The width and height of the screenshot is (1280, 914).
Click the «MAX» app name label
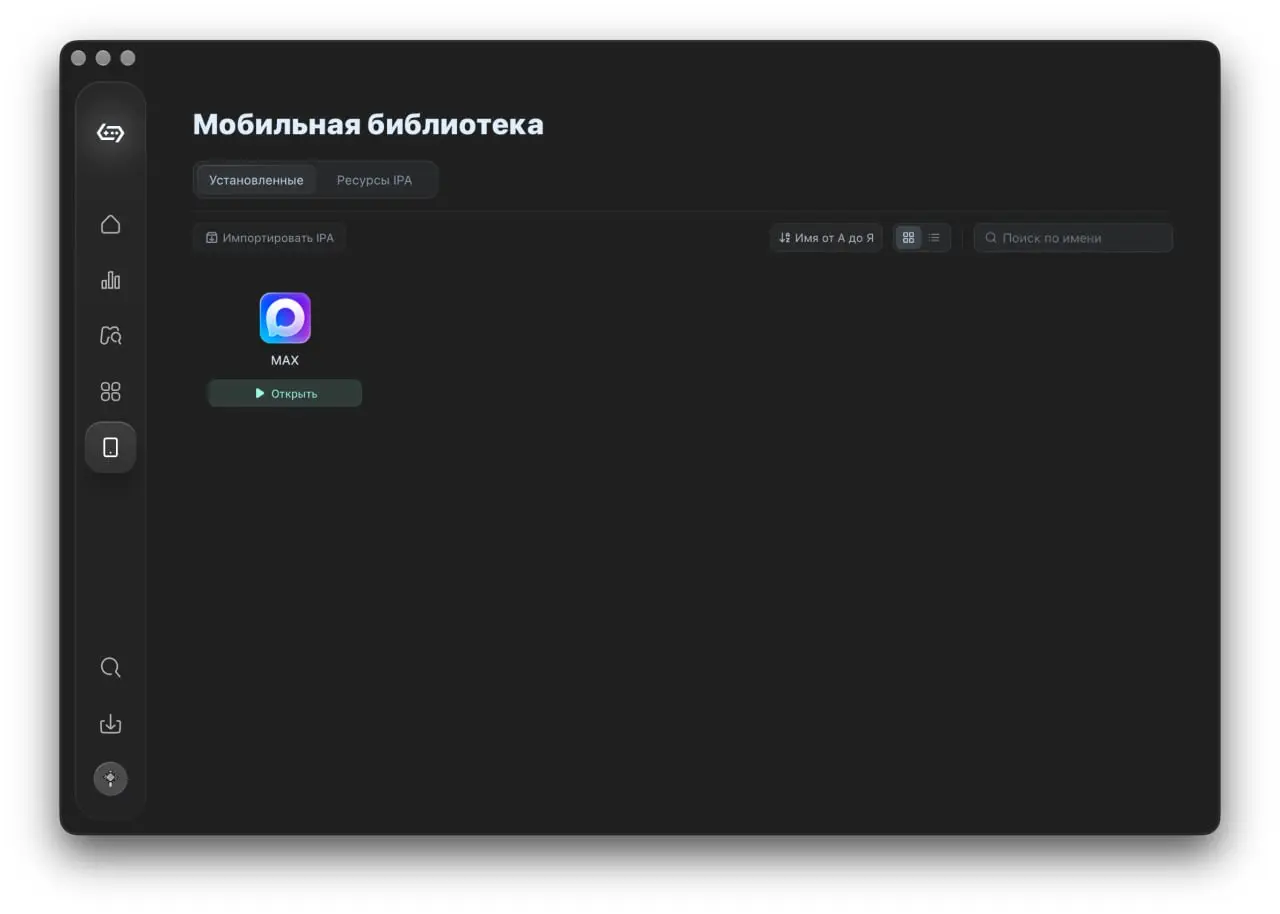[285, 360]
